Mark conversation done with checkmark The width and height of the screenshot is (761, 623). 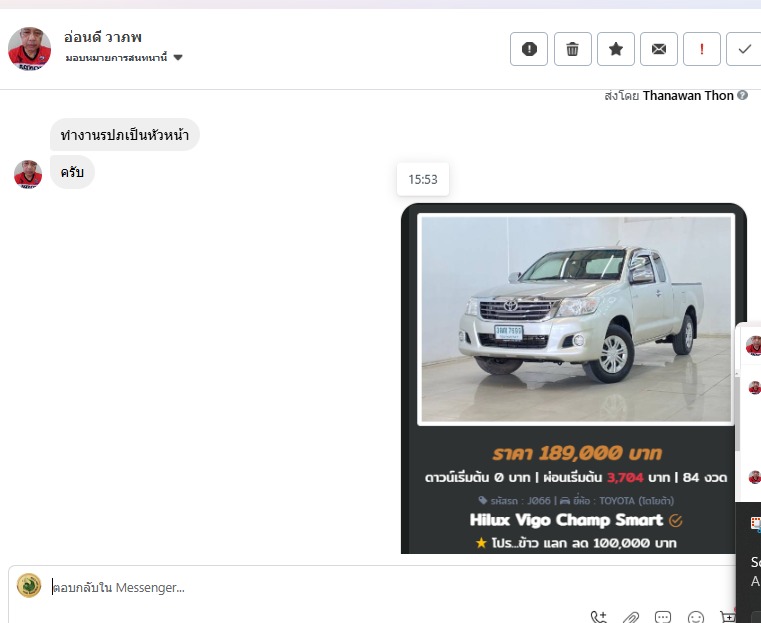pos(744,49)
